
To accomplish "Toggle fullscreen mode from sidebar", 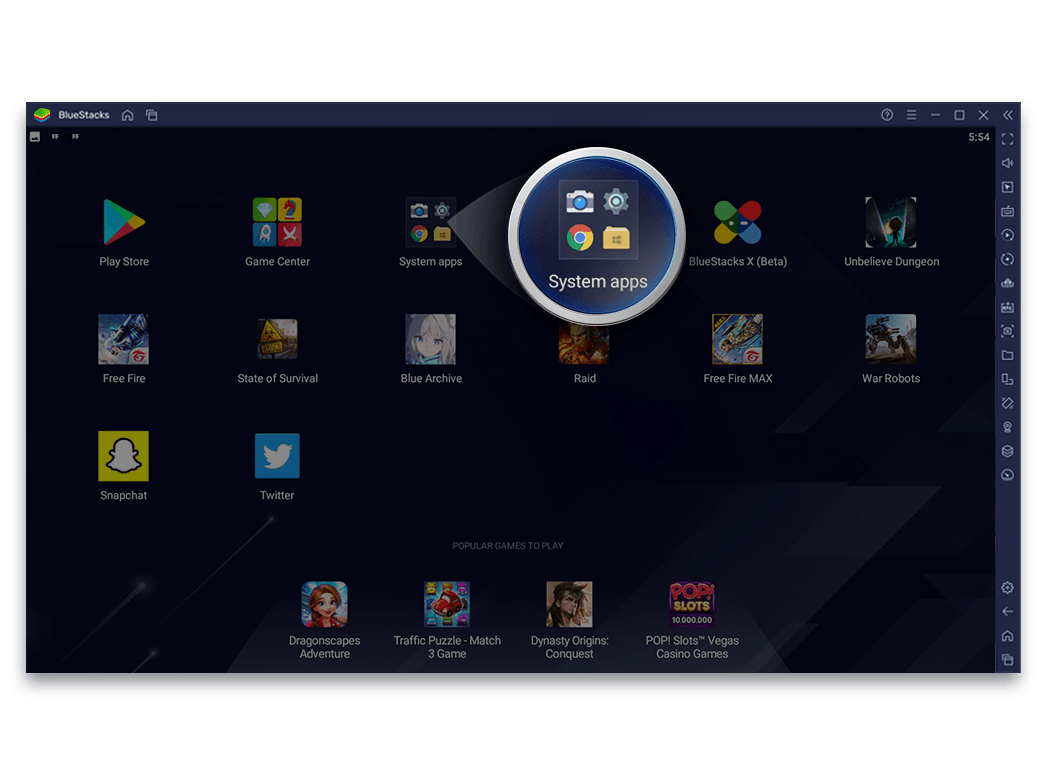I will point(1007,139).
